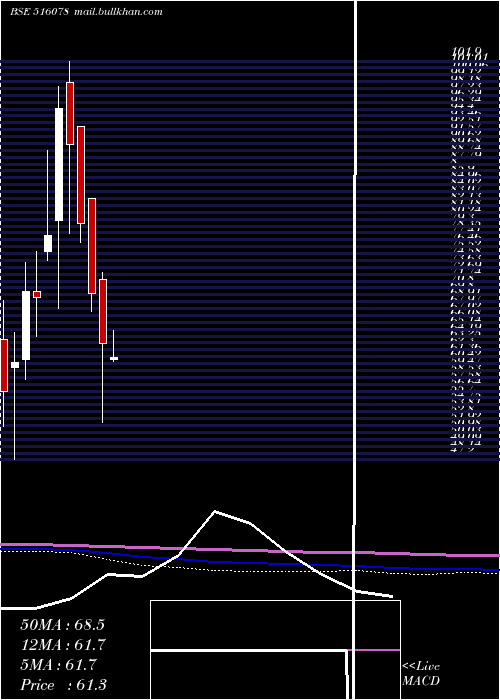Viewport: 500px width, 700px height.
Task: Click the peak of the white MACD line
Action: [215, 511]
